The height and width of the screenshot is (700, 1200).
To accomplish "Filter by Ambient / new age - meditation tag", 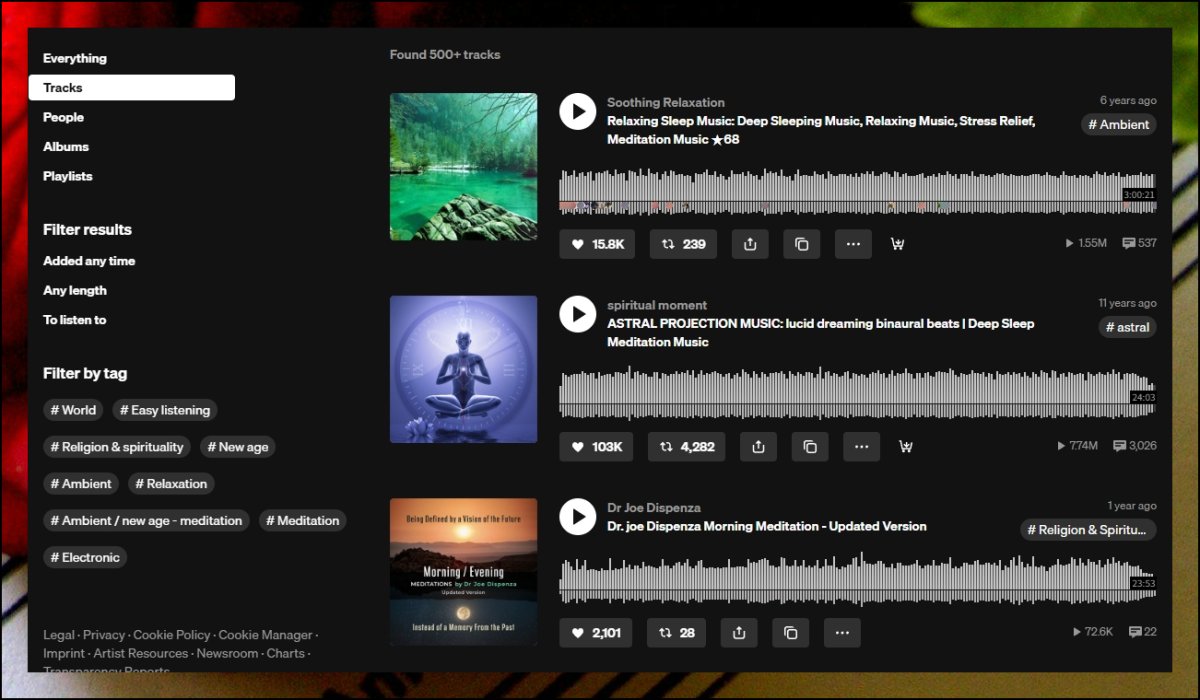I will pyautogui.click(x=146, y=521).
